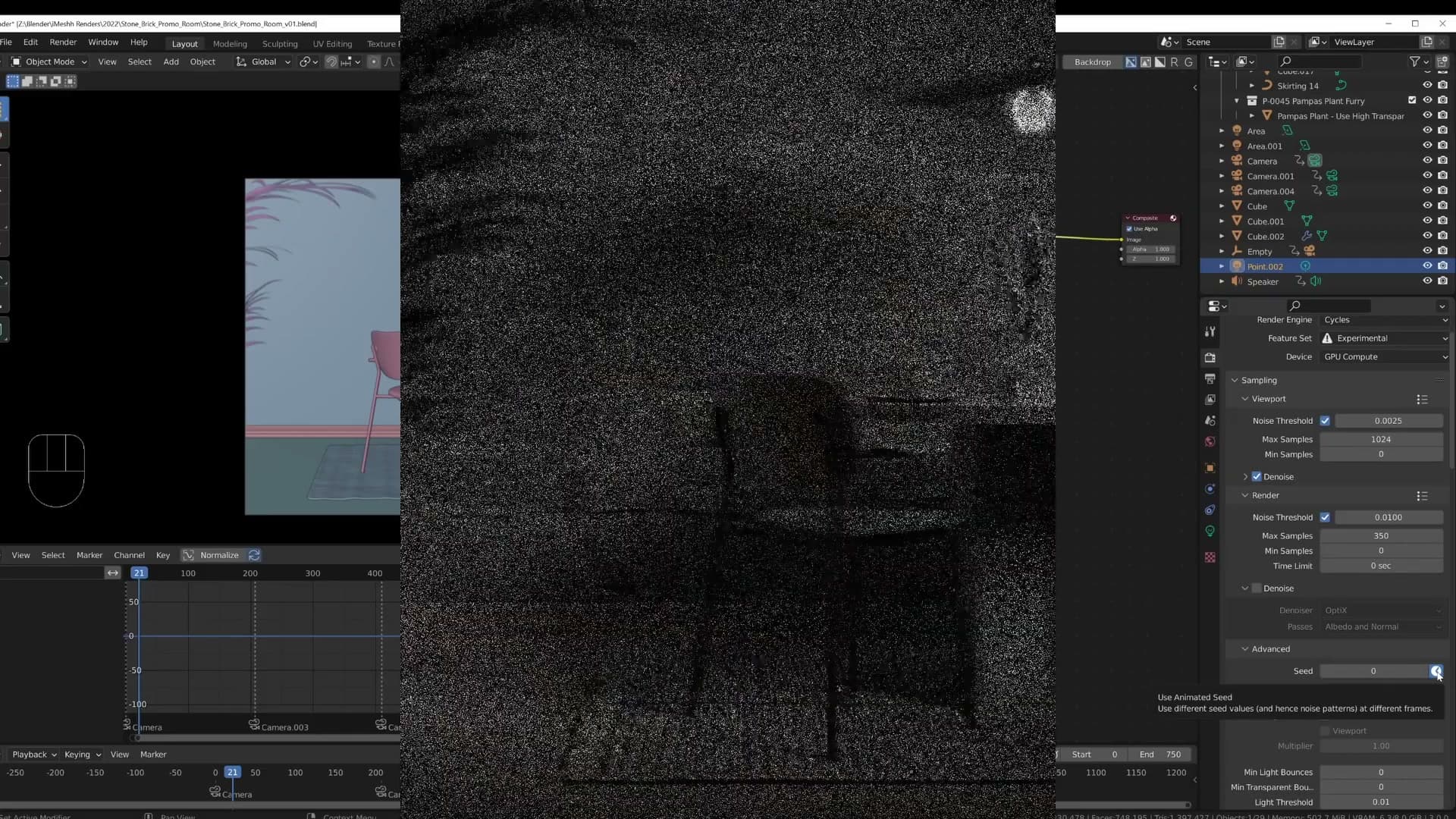The width and height of the screenshot is (1456, 819).
Task: Open the Texture properties tab
Action: click(1210, 557)
